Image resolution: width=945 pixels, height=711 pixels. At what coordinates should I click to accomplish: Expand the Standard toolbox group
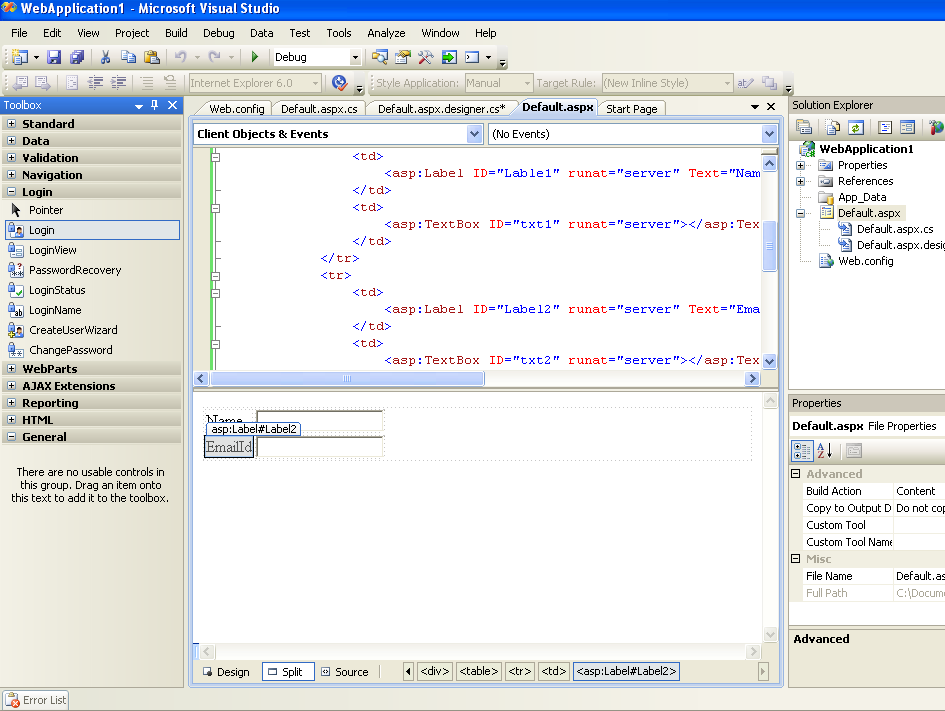11,124
